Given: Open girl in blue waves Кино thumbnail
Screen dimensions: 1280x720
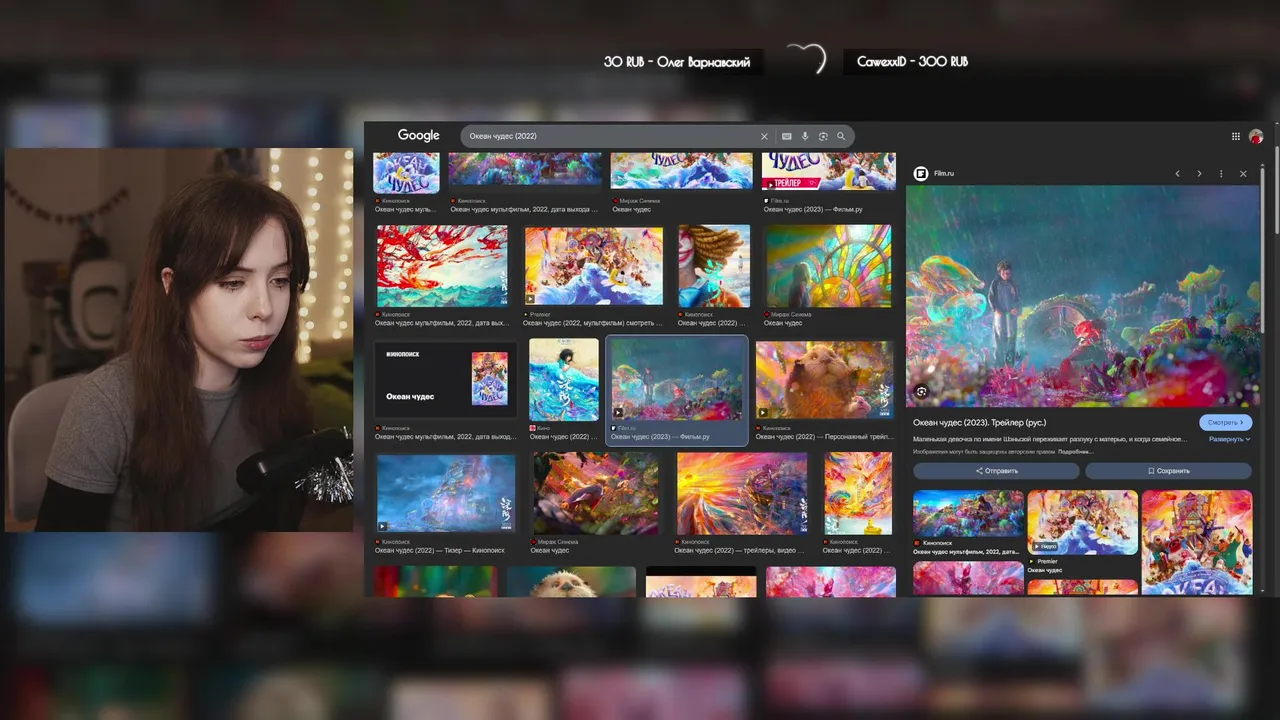Looking at the screenshot, I should [x=564, y=379].
